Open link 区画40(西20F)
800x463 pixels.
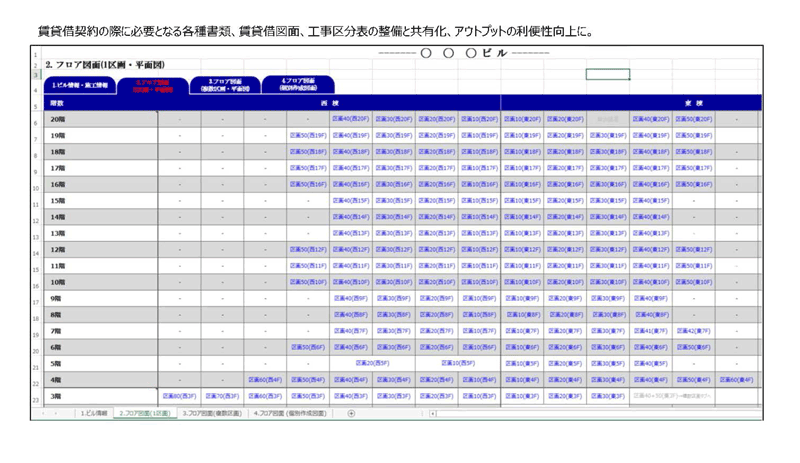[351, 119]
